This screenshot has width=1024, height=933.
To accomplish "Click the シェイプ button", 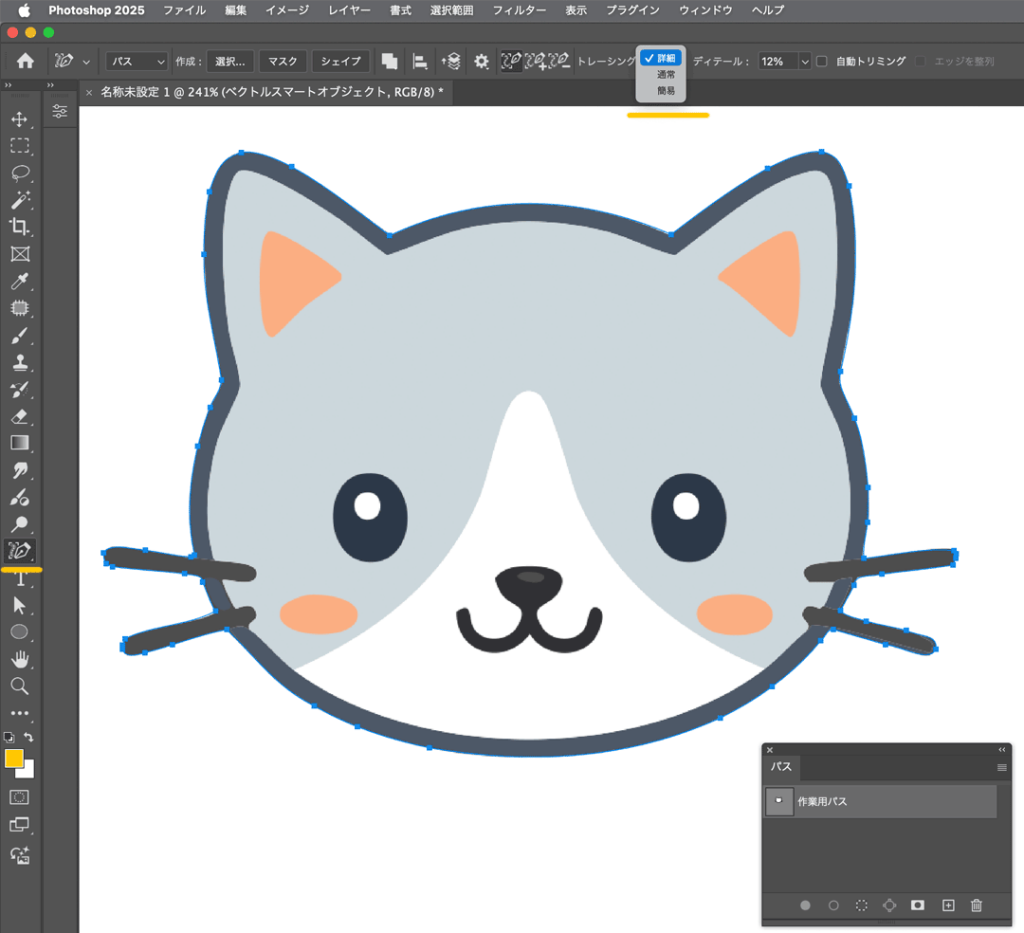I will 340,62.
